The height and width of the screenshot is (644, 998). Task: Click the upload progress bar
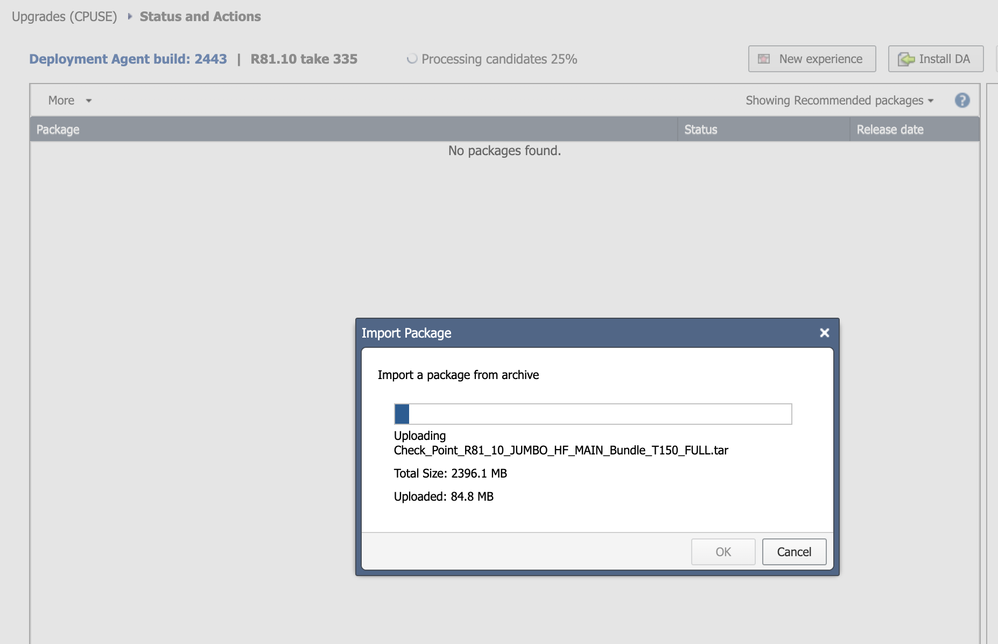point(593,414)
